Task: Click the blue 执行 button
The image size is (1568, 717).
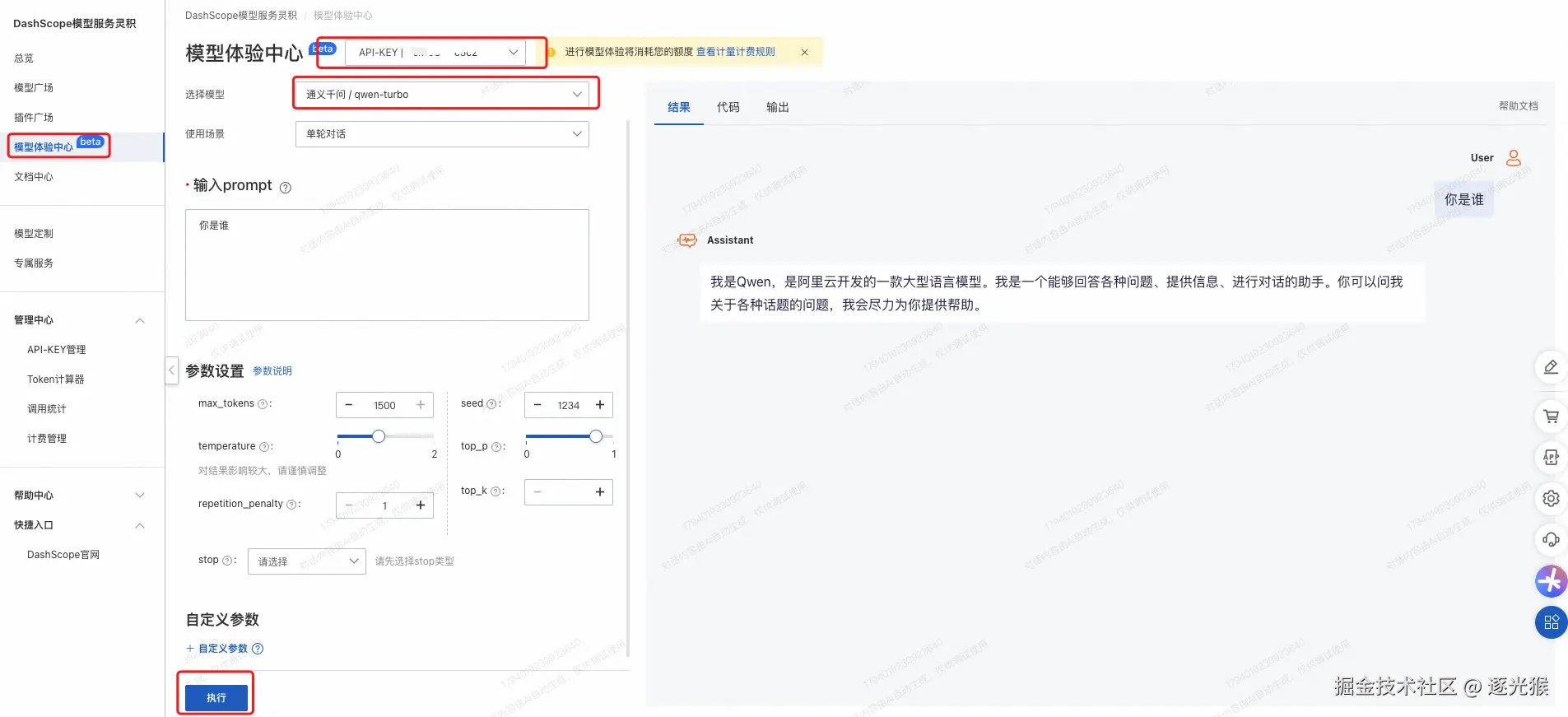Action: pos(216,698)
